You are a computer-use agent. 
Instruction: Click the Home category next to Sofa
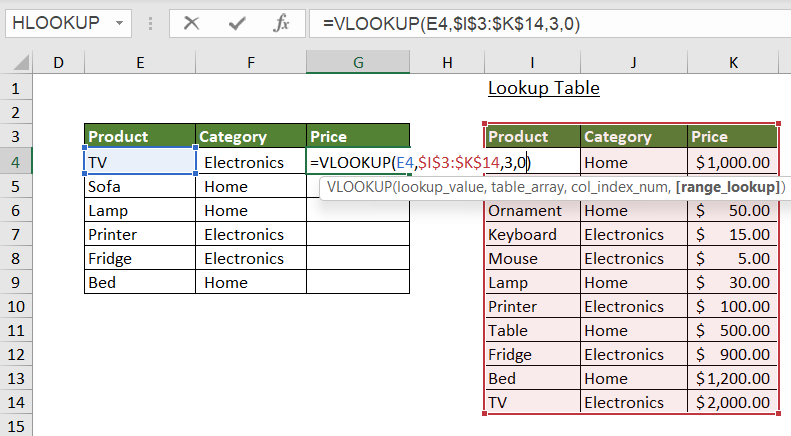251,186
